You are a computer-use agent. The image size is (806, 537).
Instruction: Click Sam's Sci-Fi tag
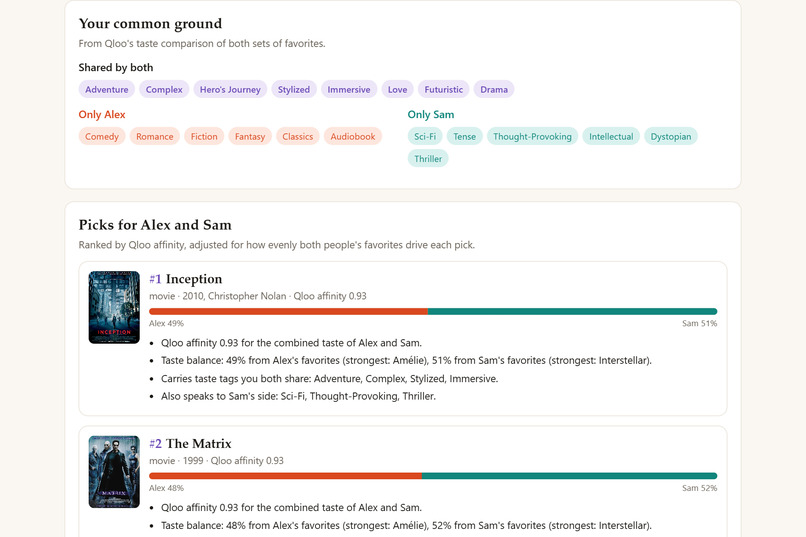pos(425,136)
